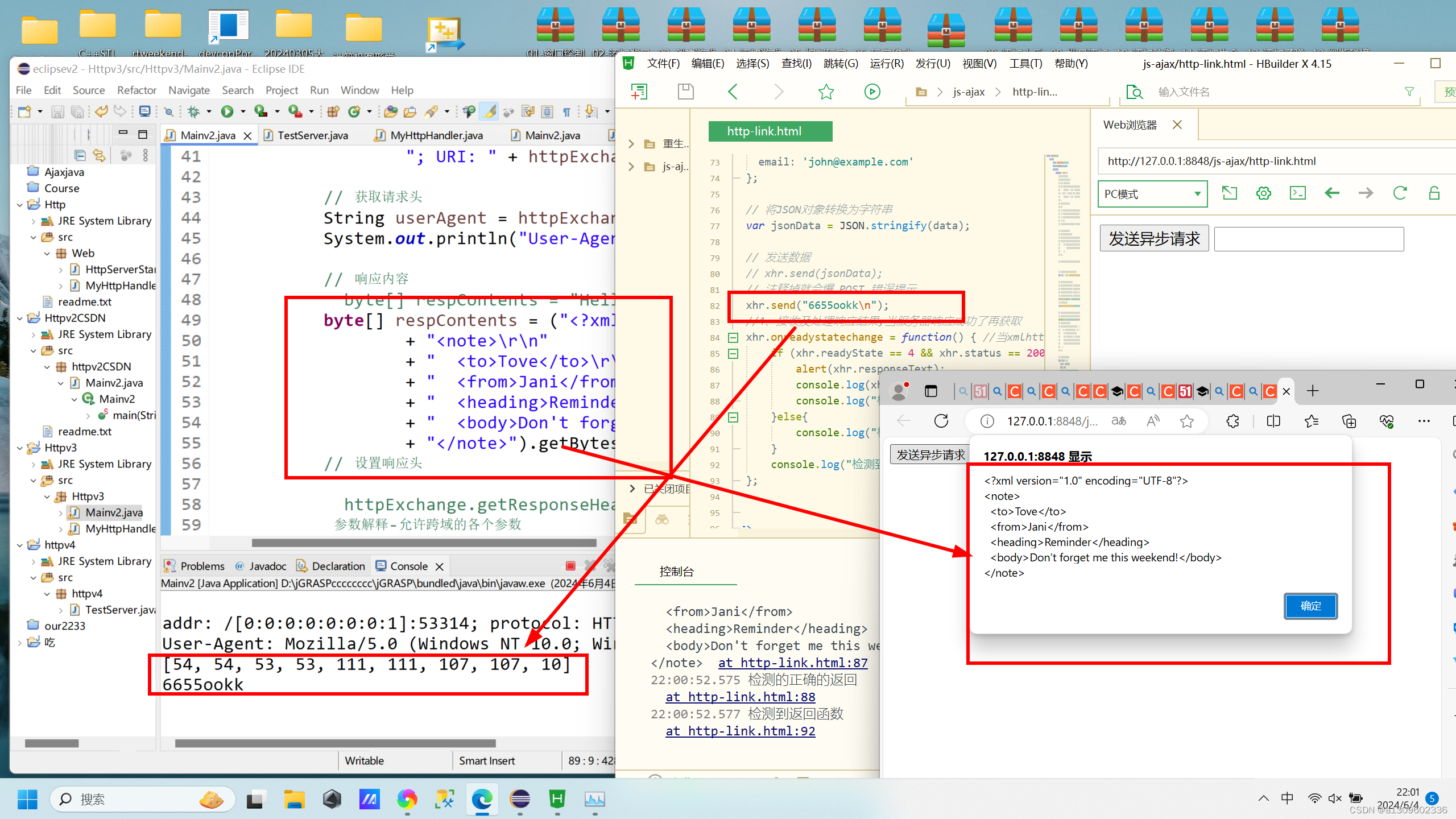Refresh the Web浏览器 preview page
The width and height of the screenshot is (1456, 819).
coord(1400,193)
